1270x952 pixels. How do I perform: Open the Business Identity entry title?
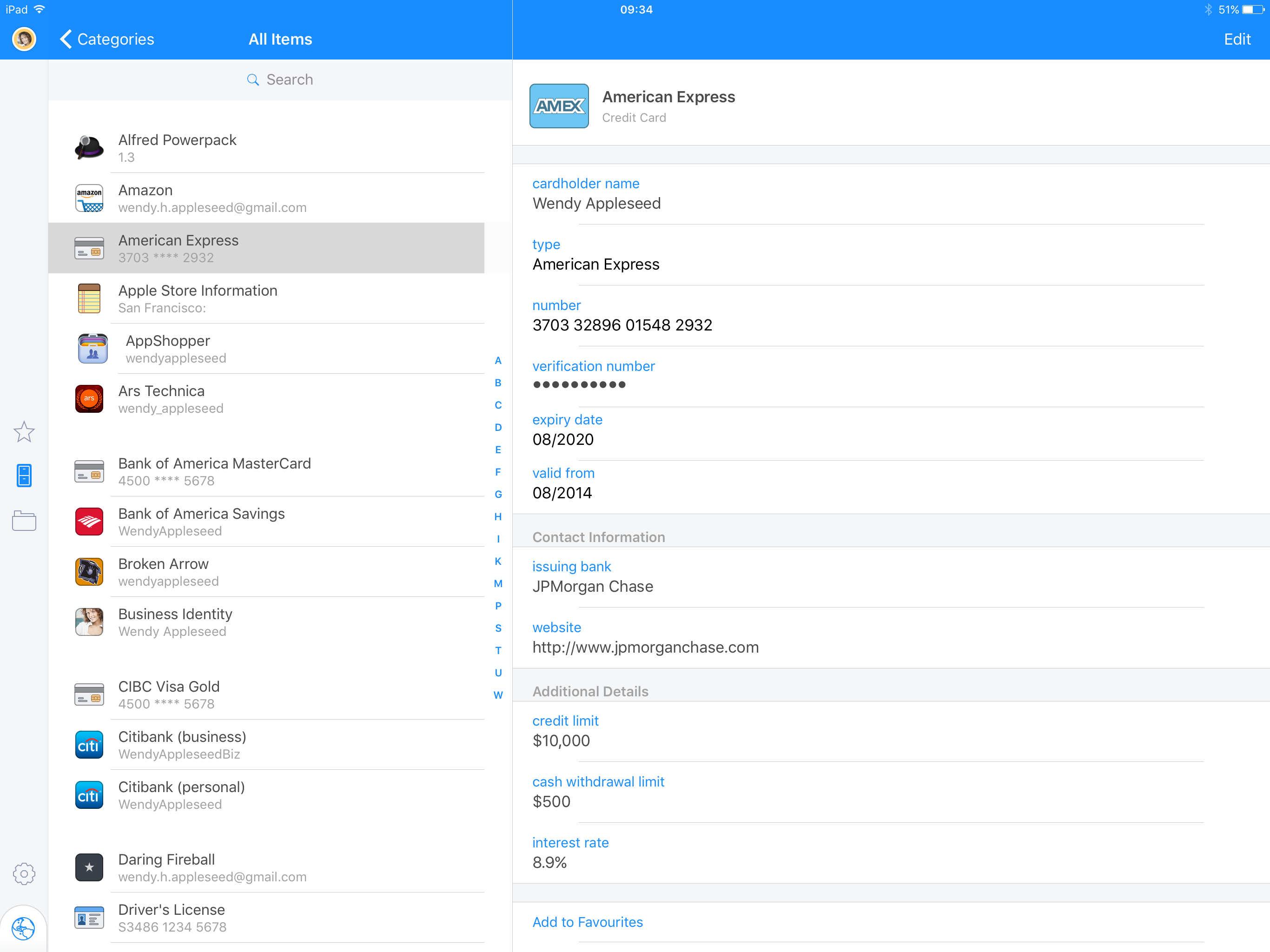(175, 615)
